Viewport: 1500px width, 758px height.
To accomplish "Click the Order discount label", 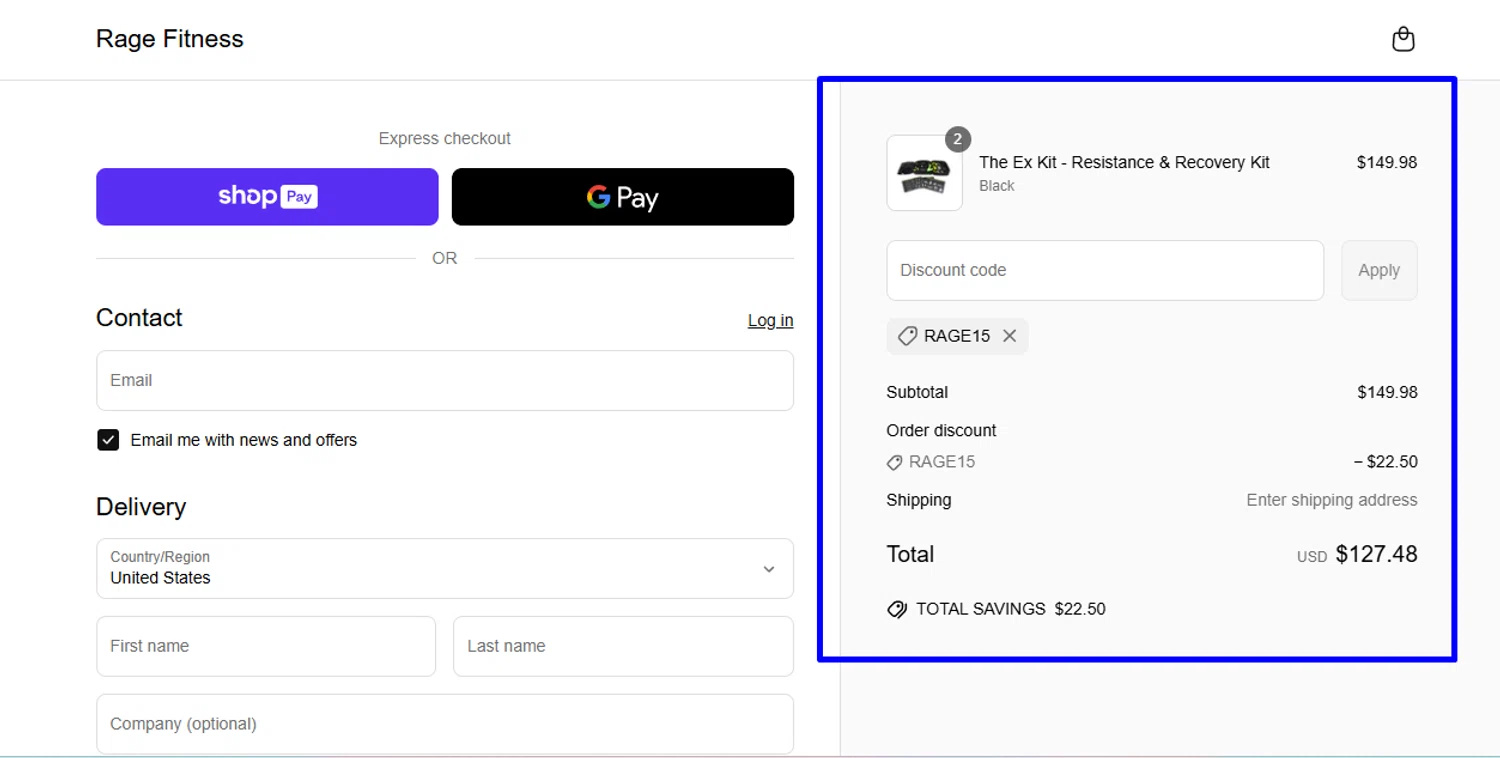I will tap(941, 431).
